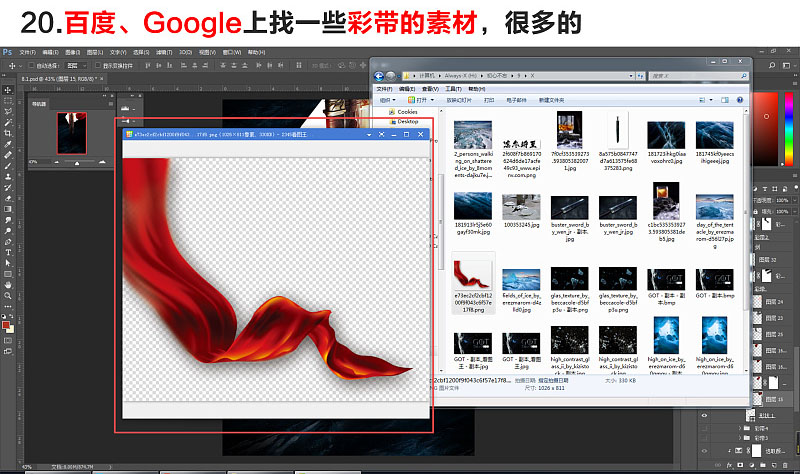Open the Desktop folder in Explorer tree
Screen dimensions: 800x474
click(403, 121)
